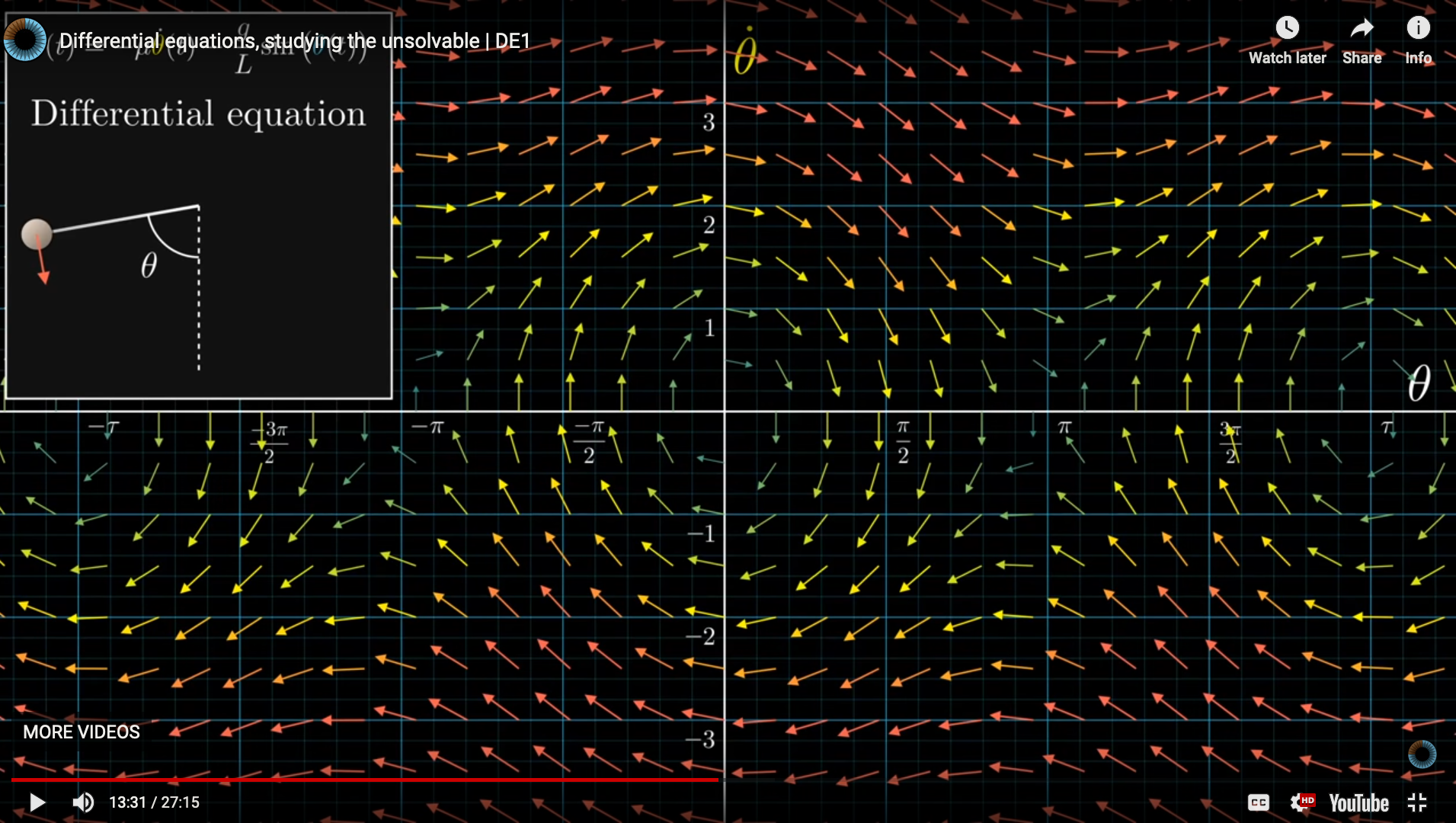This screenshot has height=823, width=1456.
Task: Mute the video with the speaker icon
Action: [x=82, y=802]
